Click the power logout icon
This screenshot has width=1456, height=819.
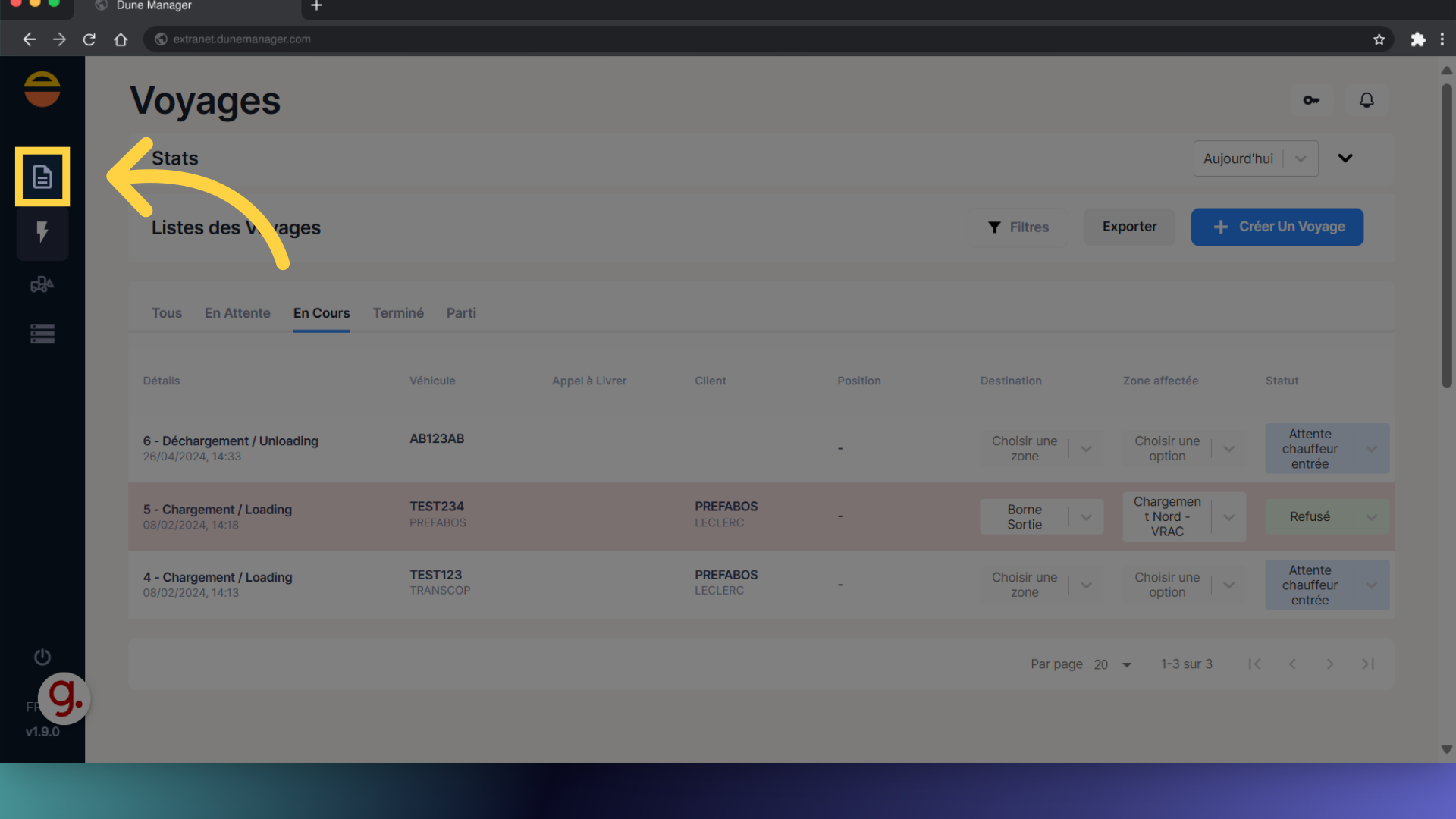click(42, 657)
